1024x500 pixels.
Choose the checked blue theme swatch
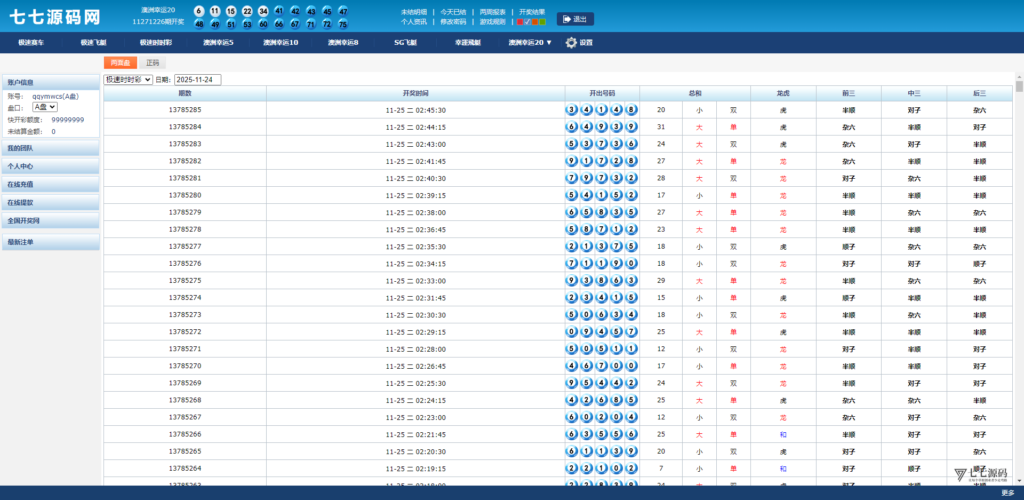[x=527, y=21]
